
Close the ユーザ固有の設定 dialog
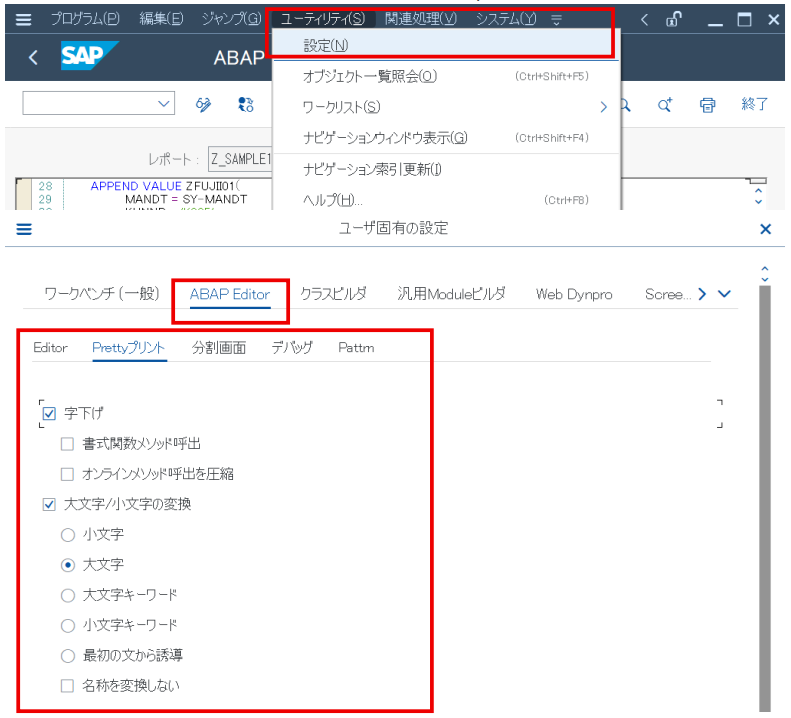[765, 229]
